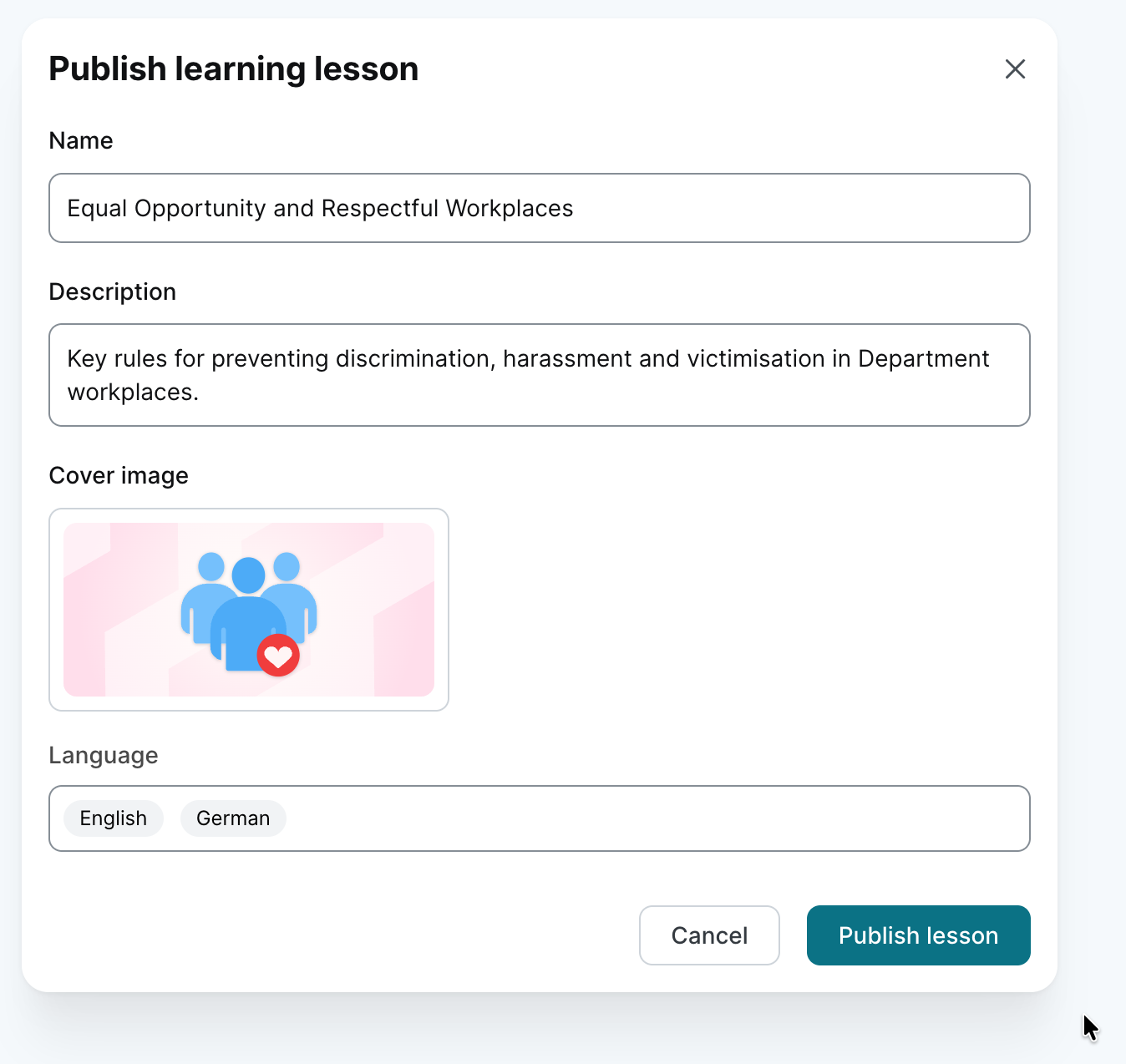Image resolution: width=1126 pixels, height=1064 pixels.
Task: Click the Description field label
Action: coord(113,291)
